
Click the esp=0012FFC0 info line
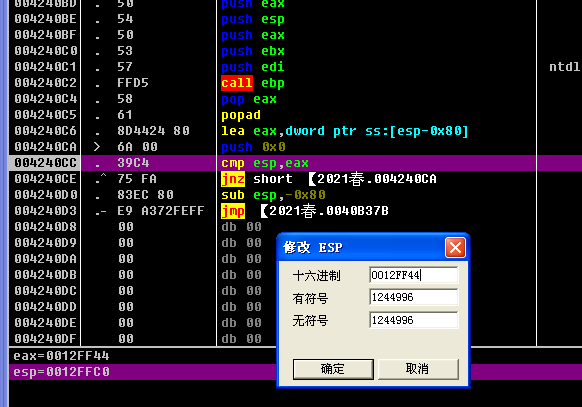pos(61,372)
